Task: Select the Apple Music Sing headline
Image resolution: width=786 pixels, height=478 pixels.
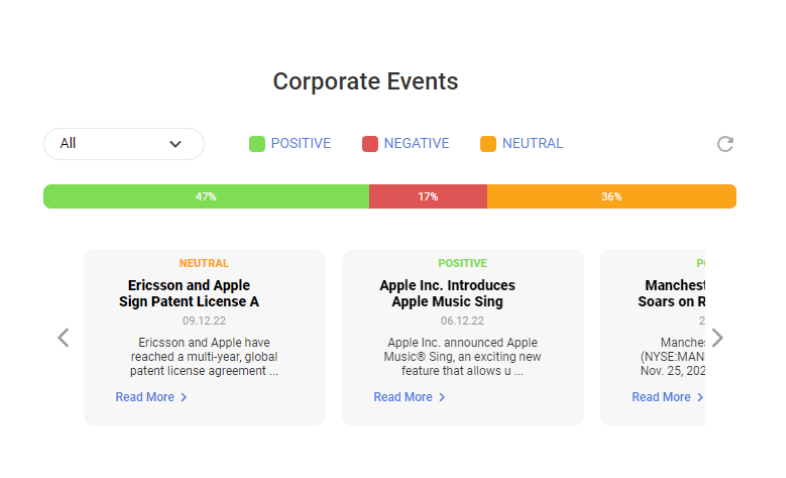Action: tap(447, 293)
